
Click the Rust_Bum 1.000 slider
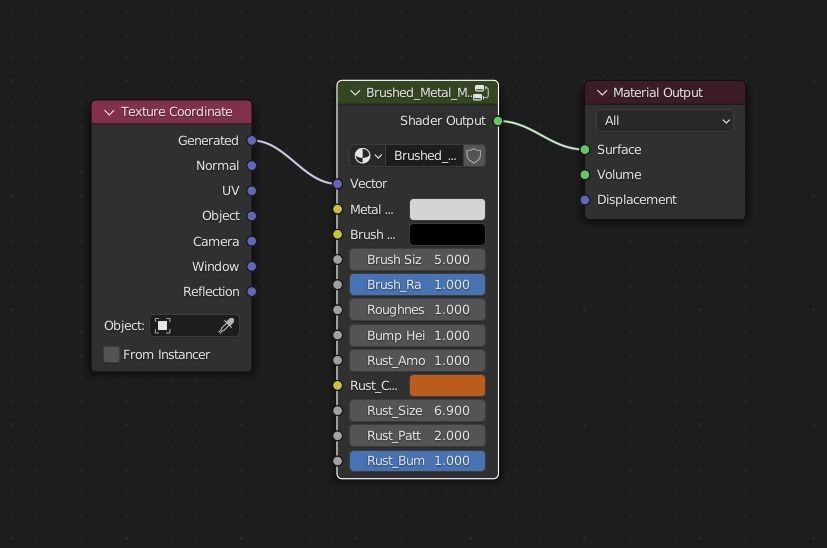click(417, 460)
